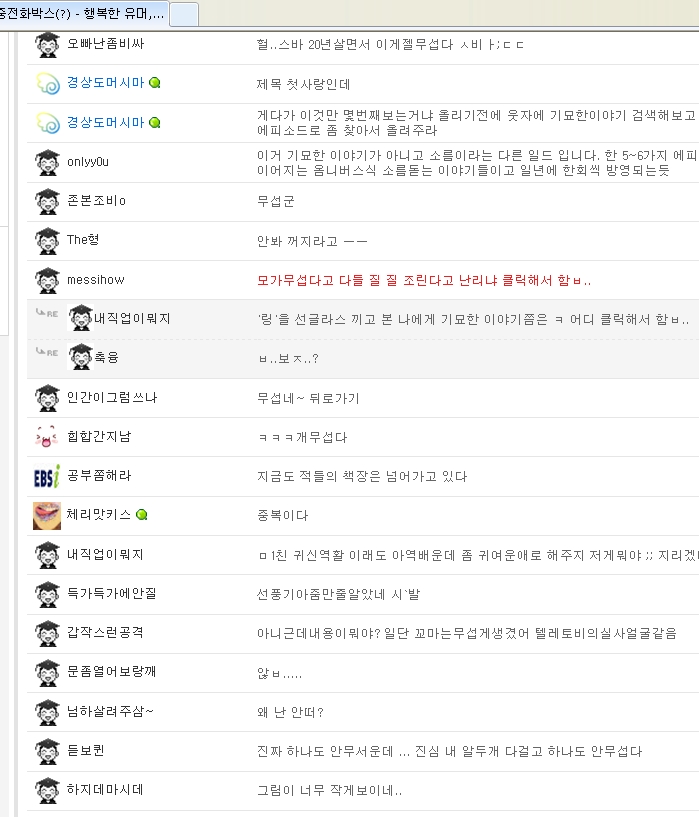Click the green status dot beside 체리맛키스
This screenshot has height=817, width=699.
tap(142, 515)
